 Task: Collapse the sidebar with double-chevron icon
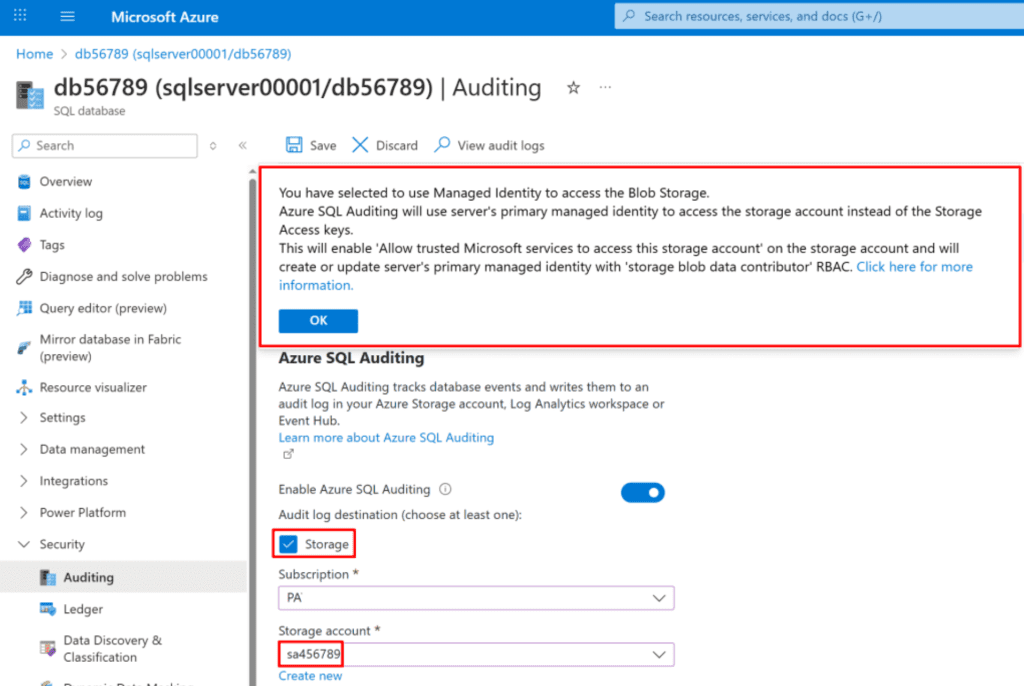[x=242, y=146]
